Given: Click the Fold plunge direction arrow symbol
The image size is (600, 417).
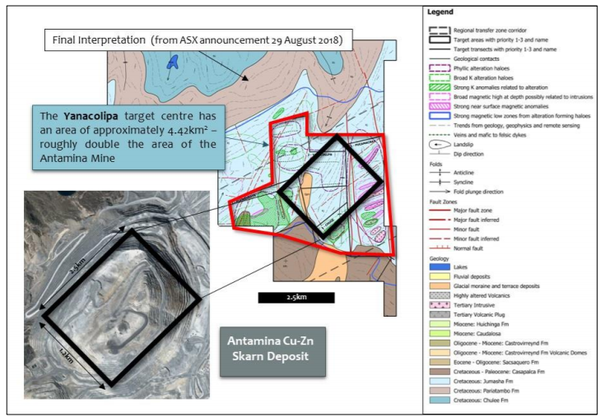Looking at the screenshot, I should (439, 192).
